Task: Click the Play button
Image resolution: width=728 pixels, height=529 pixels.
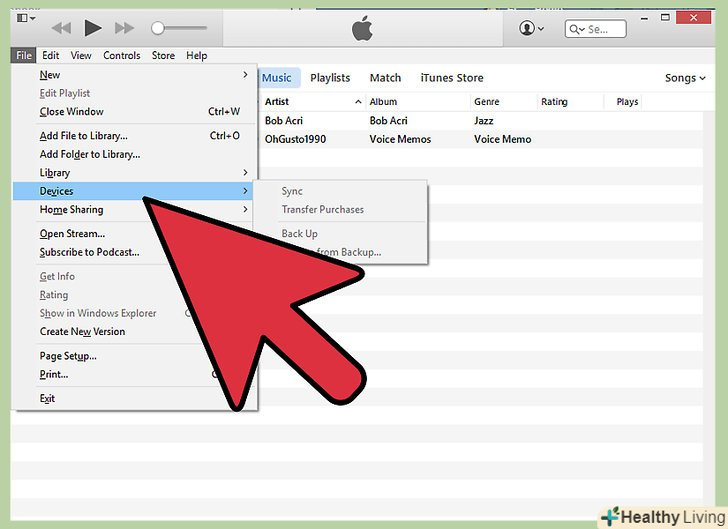Action: (93, 28)
